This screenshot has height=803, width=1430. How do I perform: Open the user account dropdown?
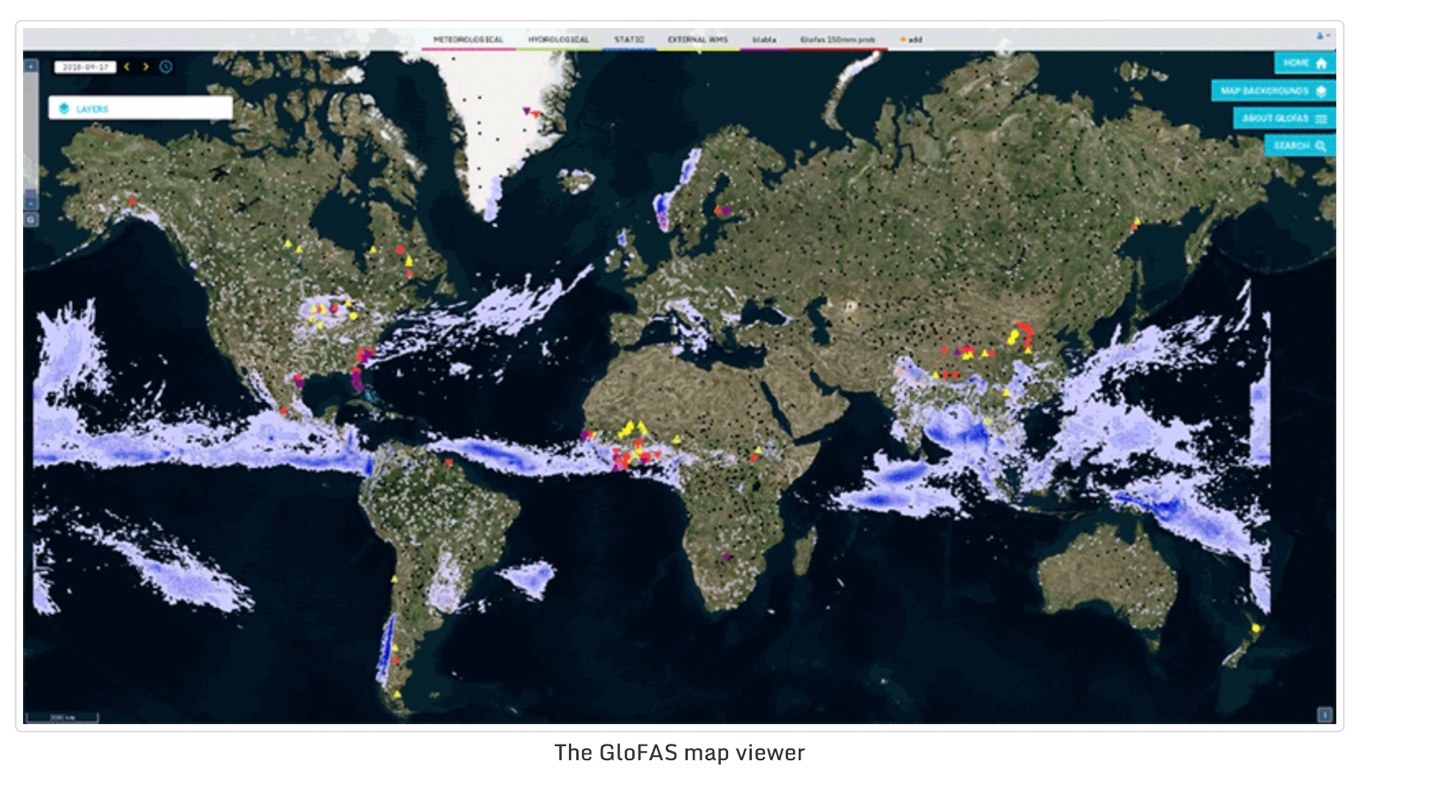point(1323,36)
